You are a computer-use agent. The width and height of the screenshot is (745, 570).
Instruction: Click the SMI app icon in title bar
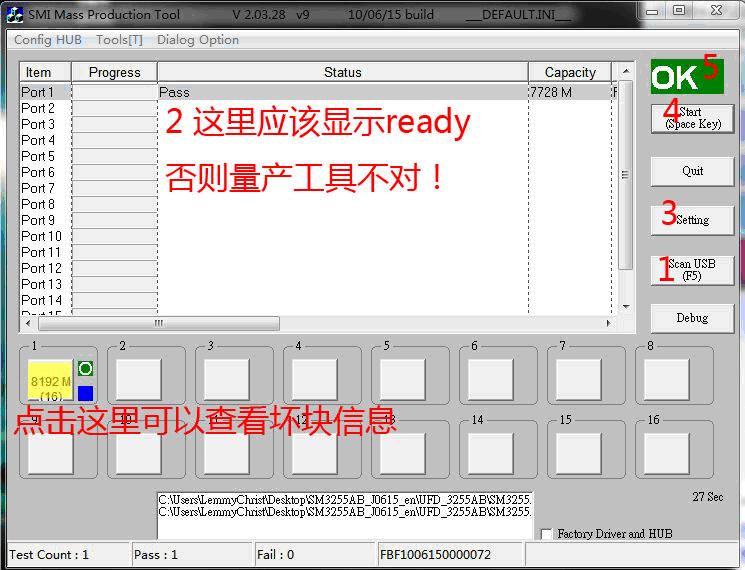[15, 14]
